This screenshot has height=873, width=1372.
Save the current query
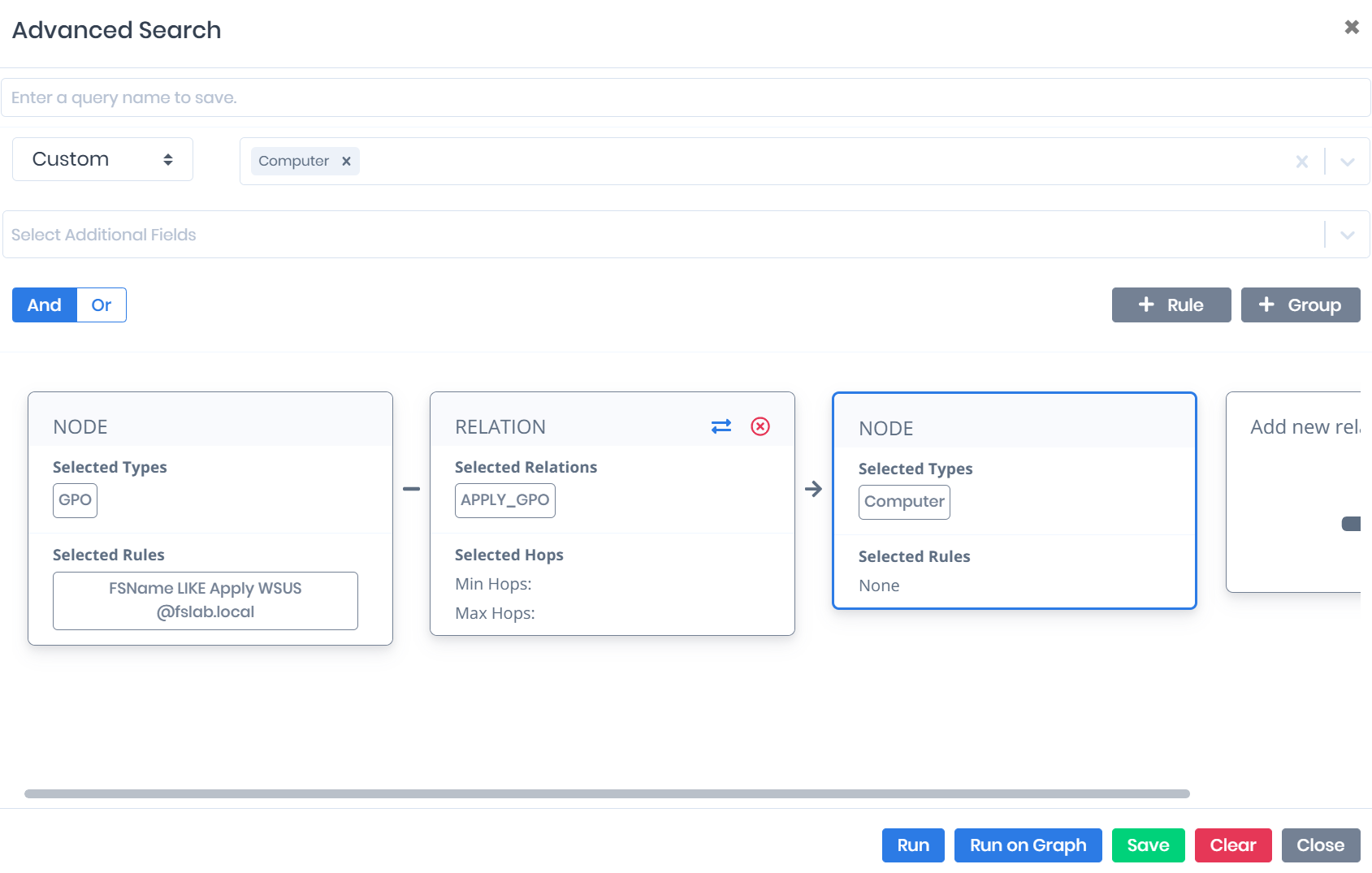[1148, 845]
